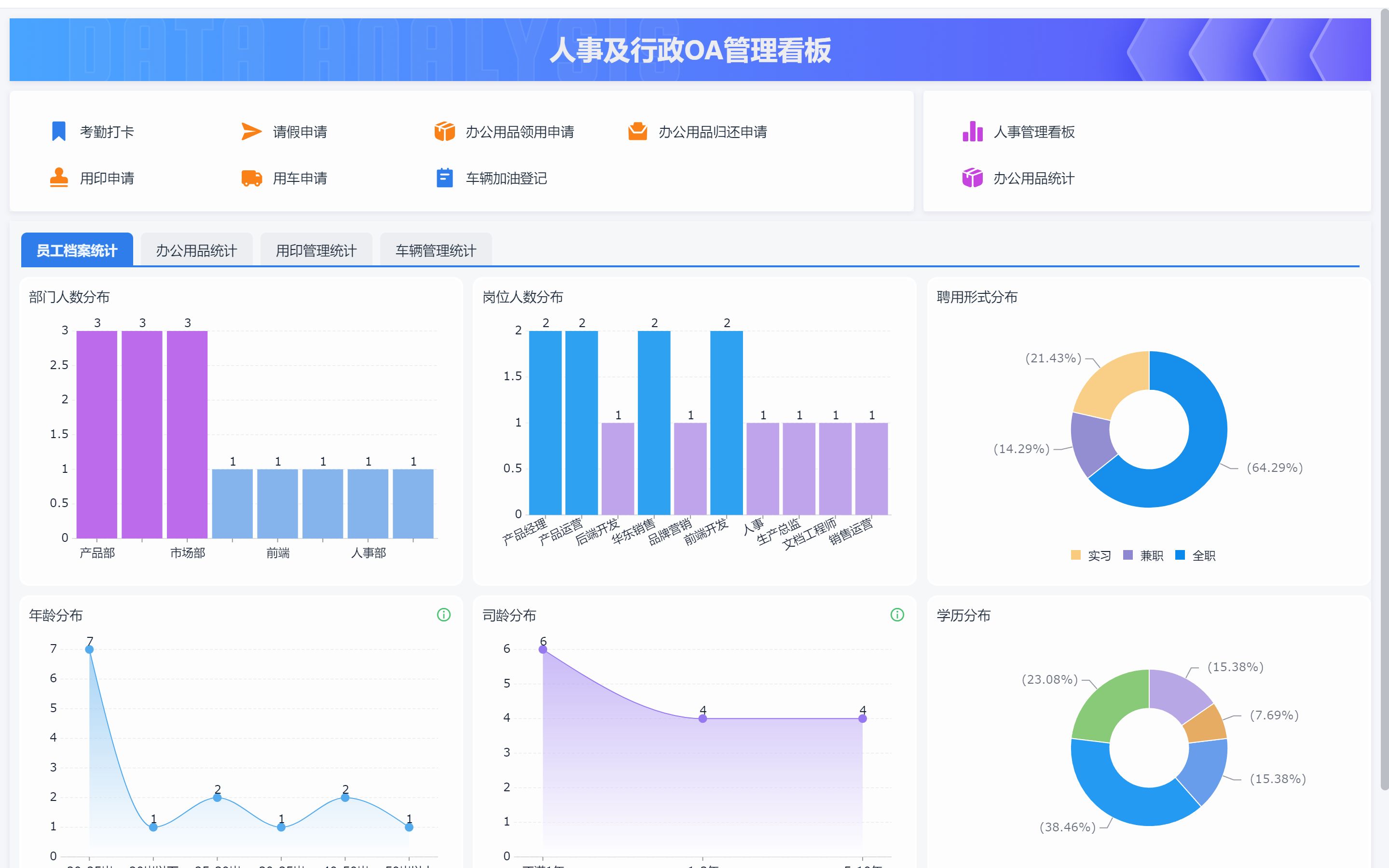
Task: Open the 车辆管理统计 tab
Action: pyautogui.click(x=436, y=250)
